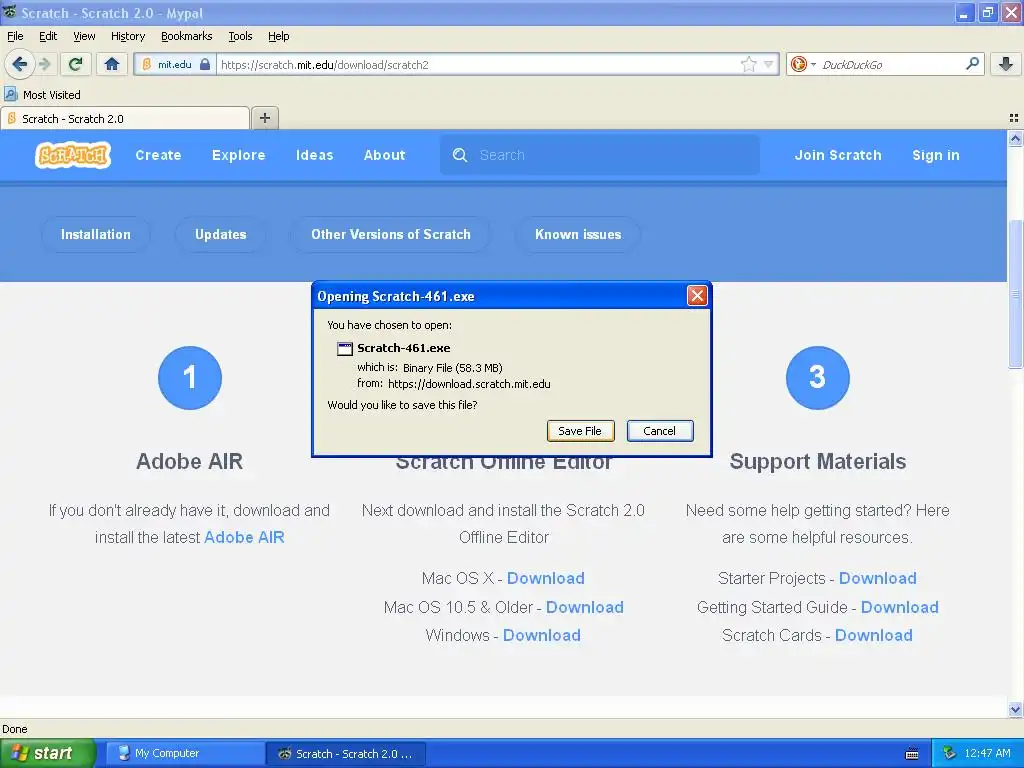The image size is (1024, 768).
Task: Jump to the Updates section
Action: click(x=221, y=234)
